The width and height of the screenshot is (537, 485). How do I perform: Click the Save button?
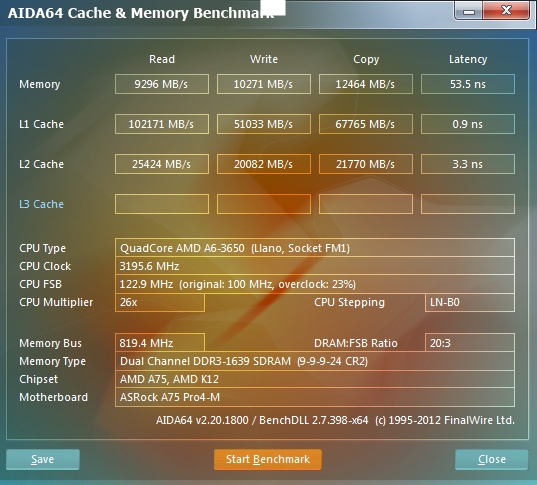(x=43, y=459)
